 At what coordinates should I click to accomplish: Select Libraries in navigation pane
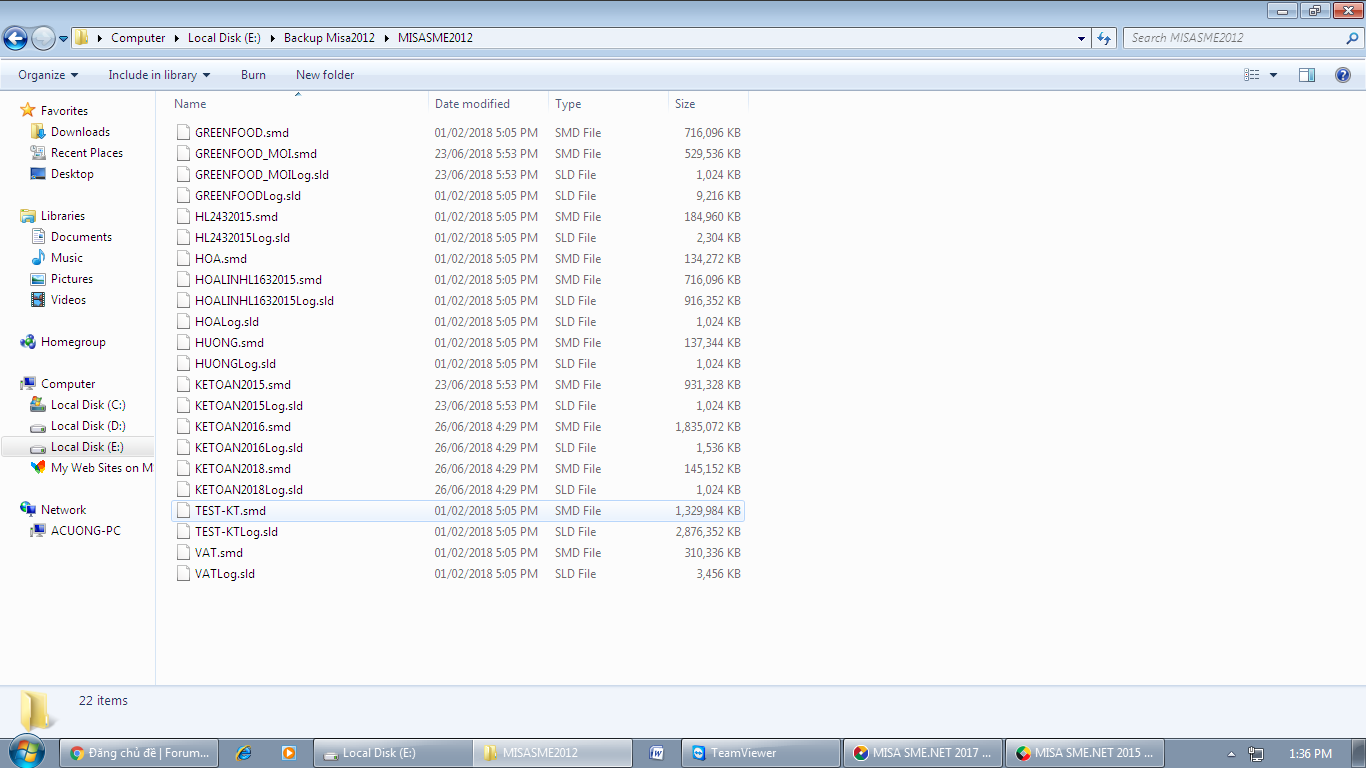pos(62,216)
